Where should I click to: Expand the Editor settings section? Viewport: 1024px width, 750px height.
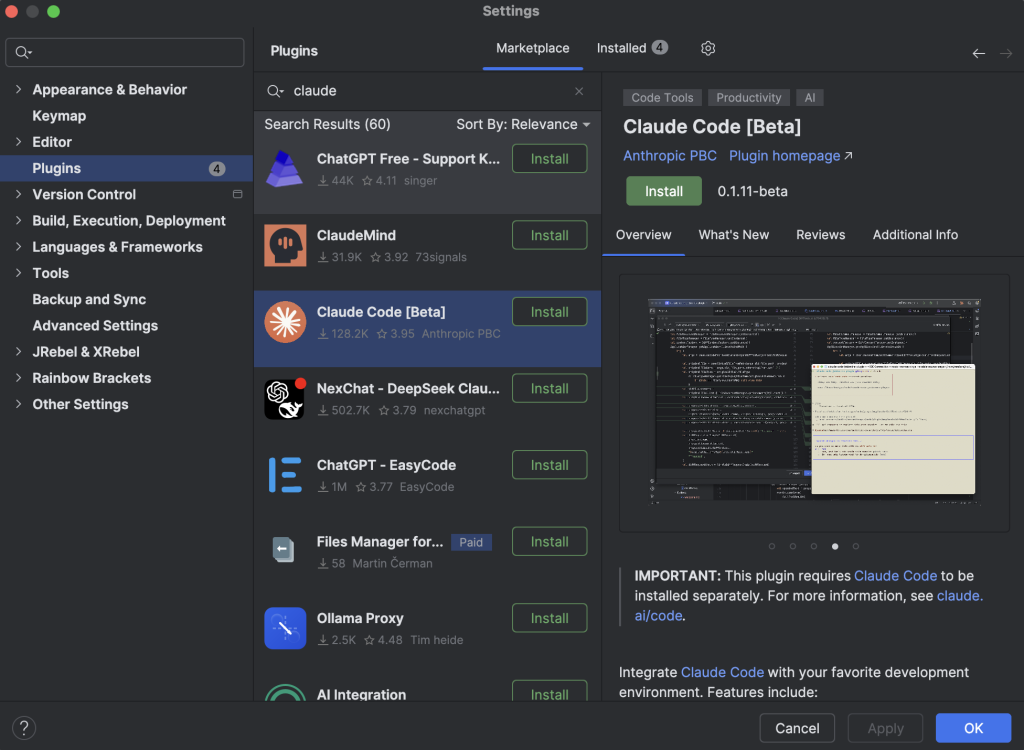(x=18, y=141)
